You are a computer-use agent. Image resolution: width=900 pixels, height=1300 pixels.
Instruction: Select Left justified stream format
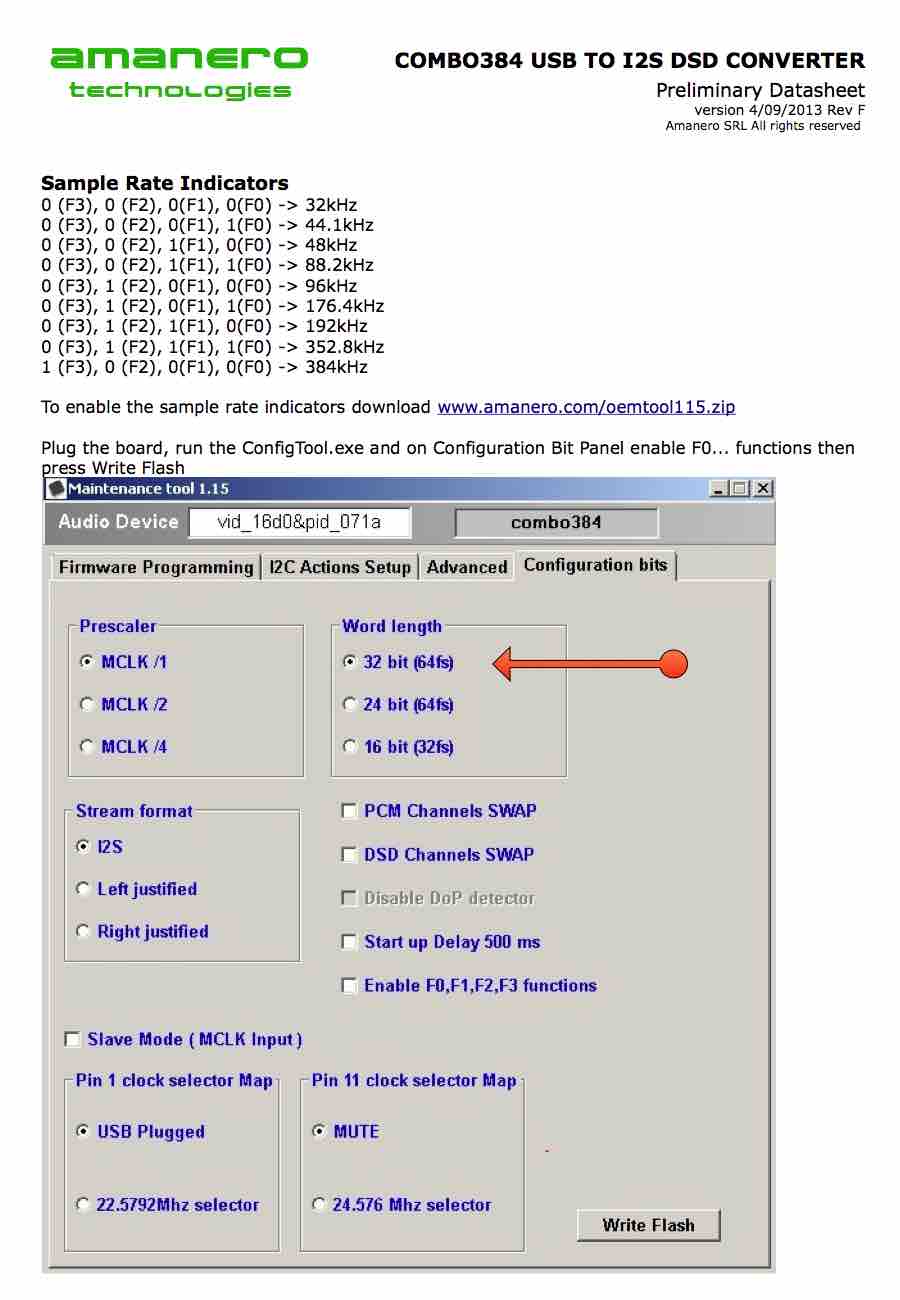click(x=137, y=888)
